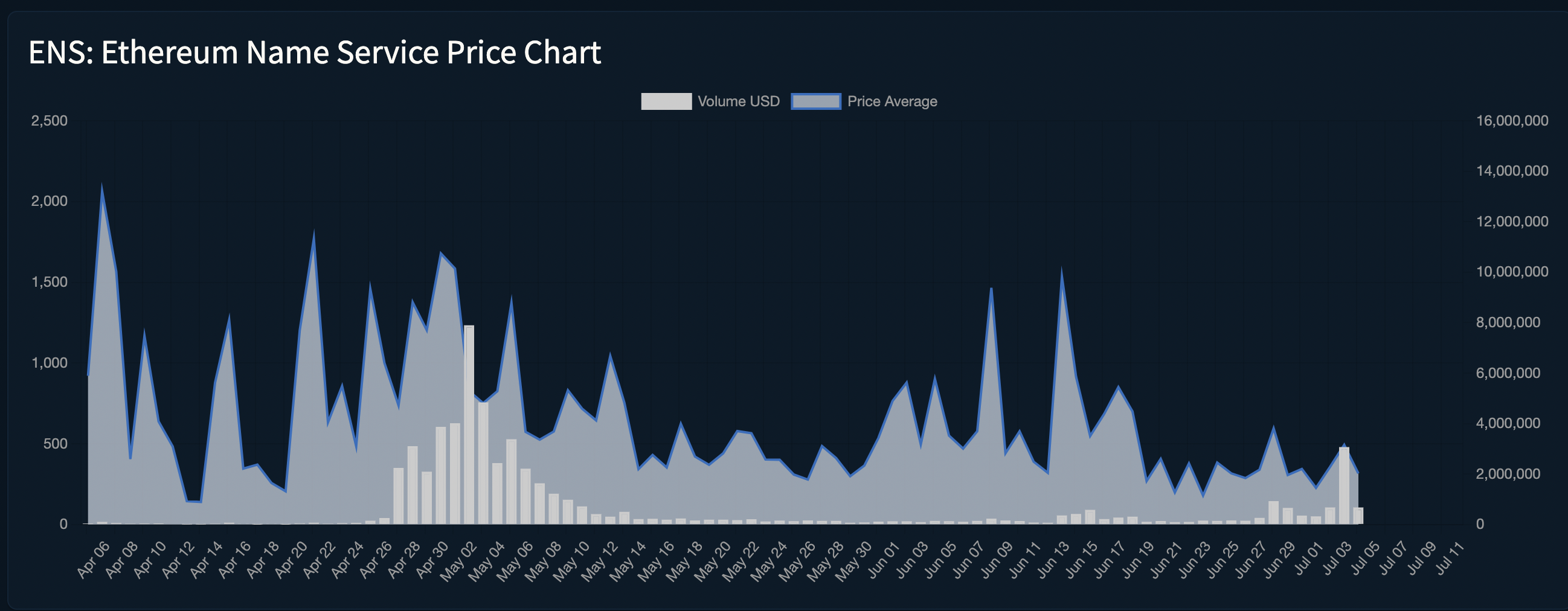The width and height of the screenshot is (1568, 611).
Task: Click the "16,000,000" volume axis label
Action: pyautogui.click(x=1512, y=121)
